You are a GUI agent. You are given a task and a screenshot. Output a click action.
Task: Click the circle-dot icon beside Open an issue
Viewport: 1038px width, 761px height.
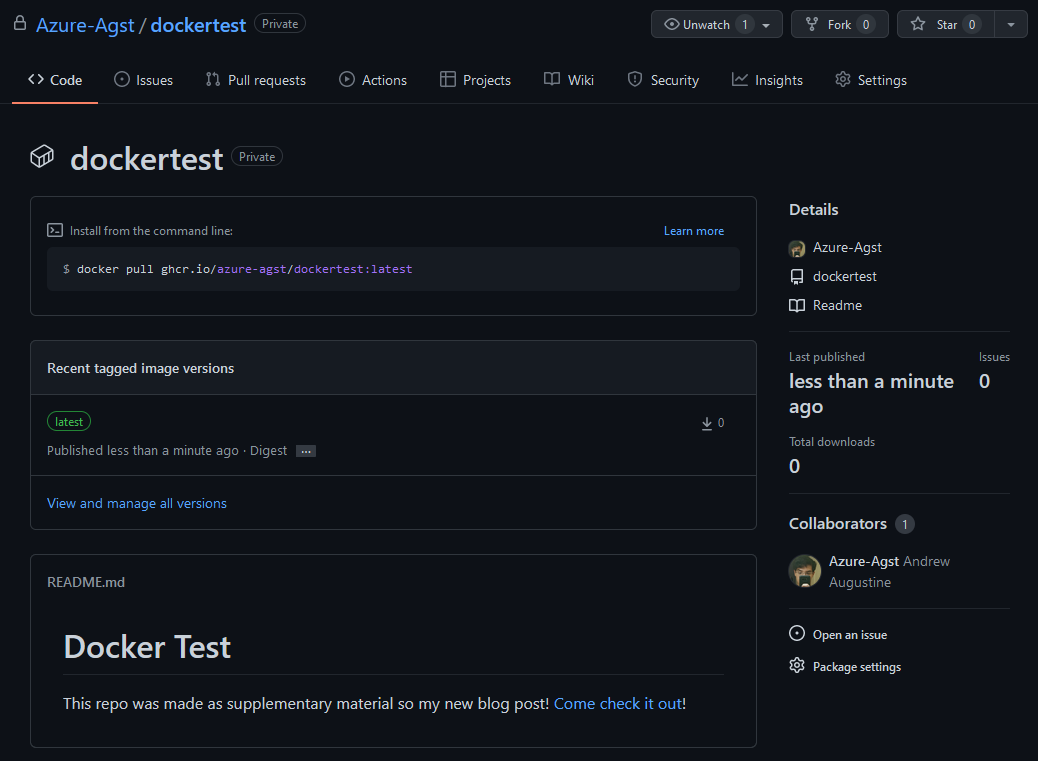(x=797, y=633)
